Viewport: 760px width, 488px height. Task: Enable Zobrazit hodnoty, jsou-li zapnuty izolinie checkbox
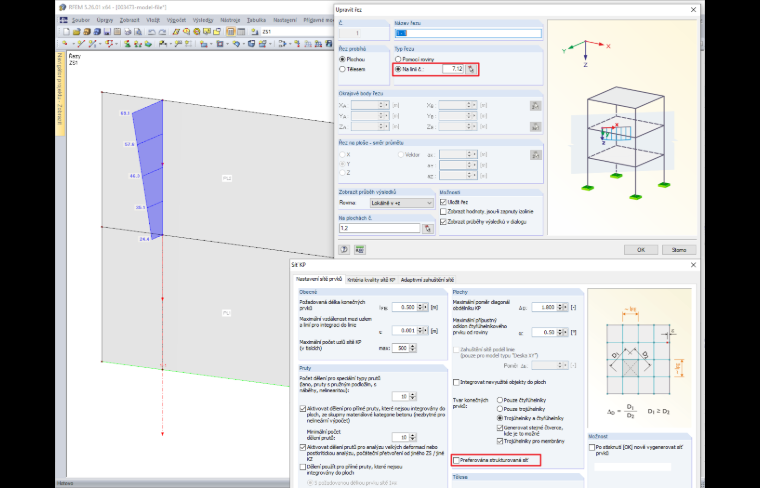(x=443, y=212)
